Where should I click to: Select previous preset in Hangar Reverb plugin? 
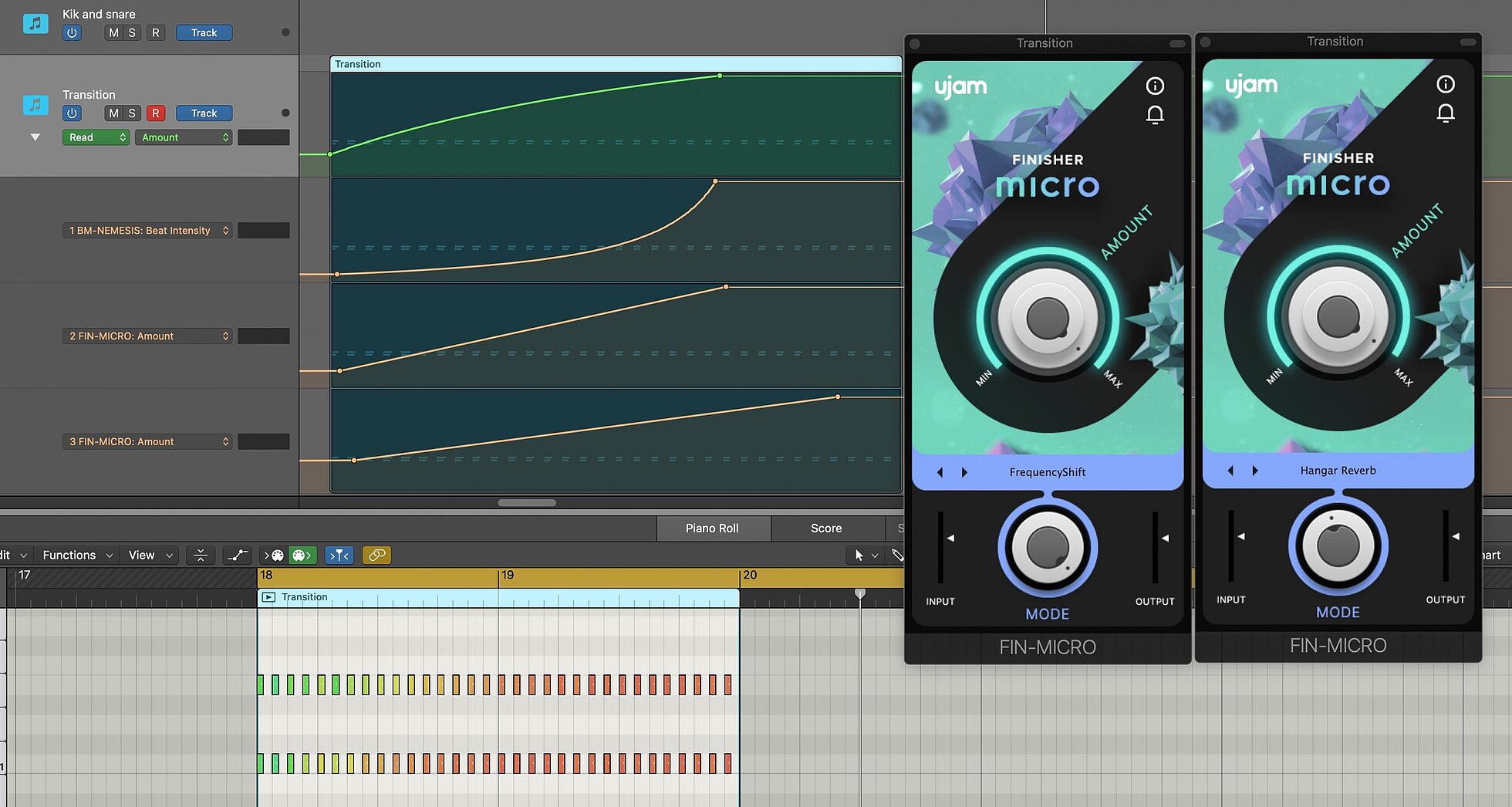[x=1230, y=471]
